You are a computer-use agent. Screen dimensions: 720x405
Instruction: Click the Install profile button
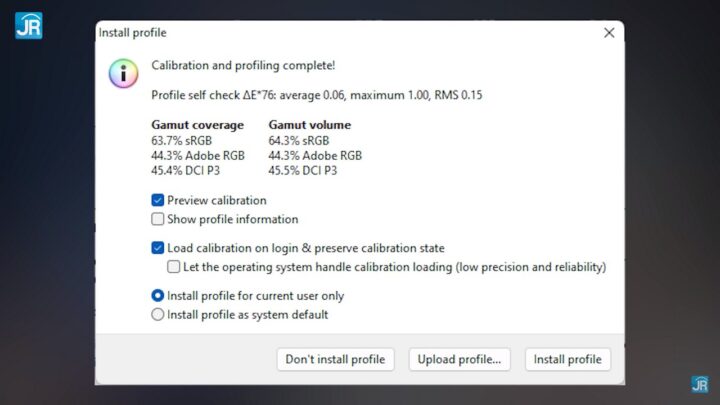[567, 359]
